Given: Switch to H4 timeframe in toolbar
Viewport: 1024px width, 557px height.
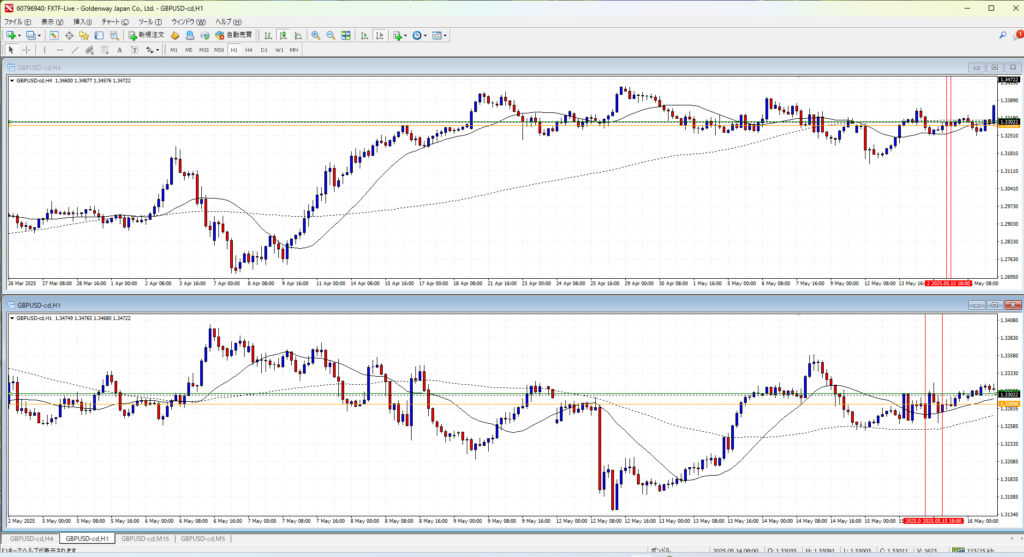Looking at the screenshot, I should click(248, 49).
